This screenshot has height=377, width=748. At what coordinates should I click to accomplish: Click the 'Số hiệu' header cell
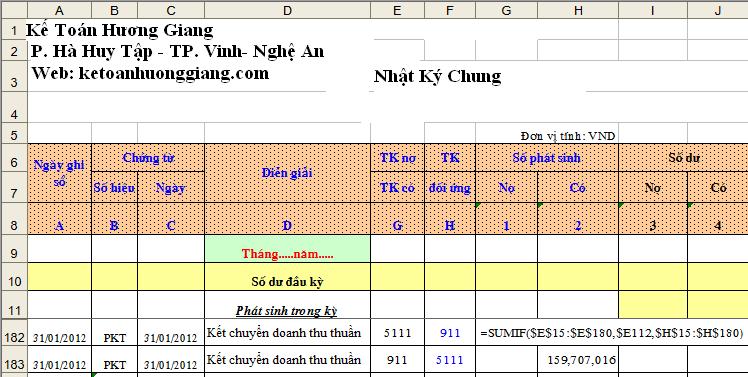pos(114,187)
